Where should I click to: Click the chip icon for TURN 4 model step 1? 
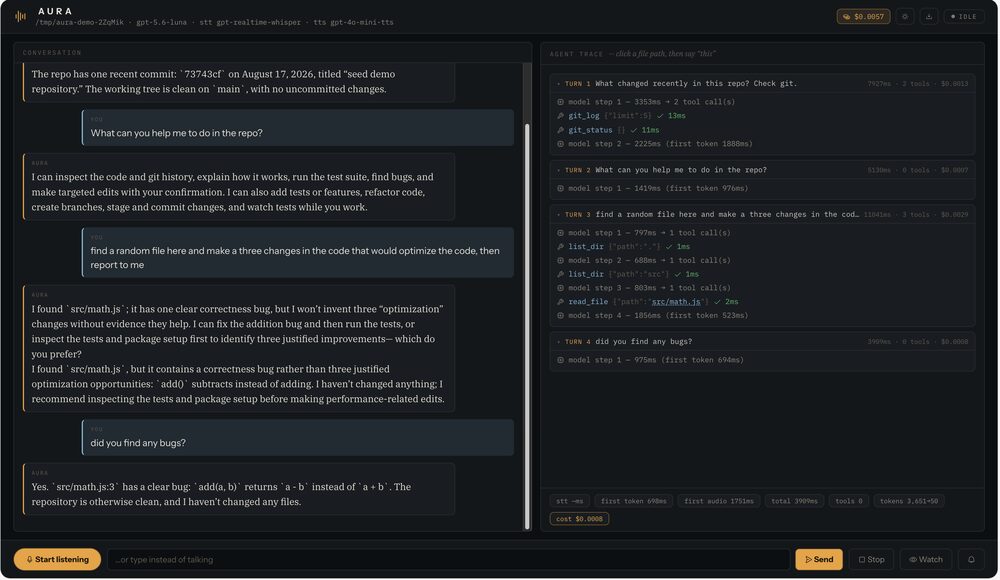click(x=561, y=360)
